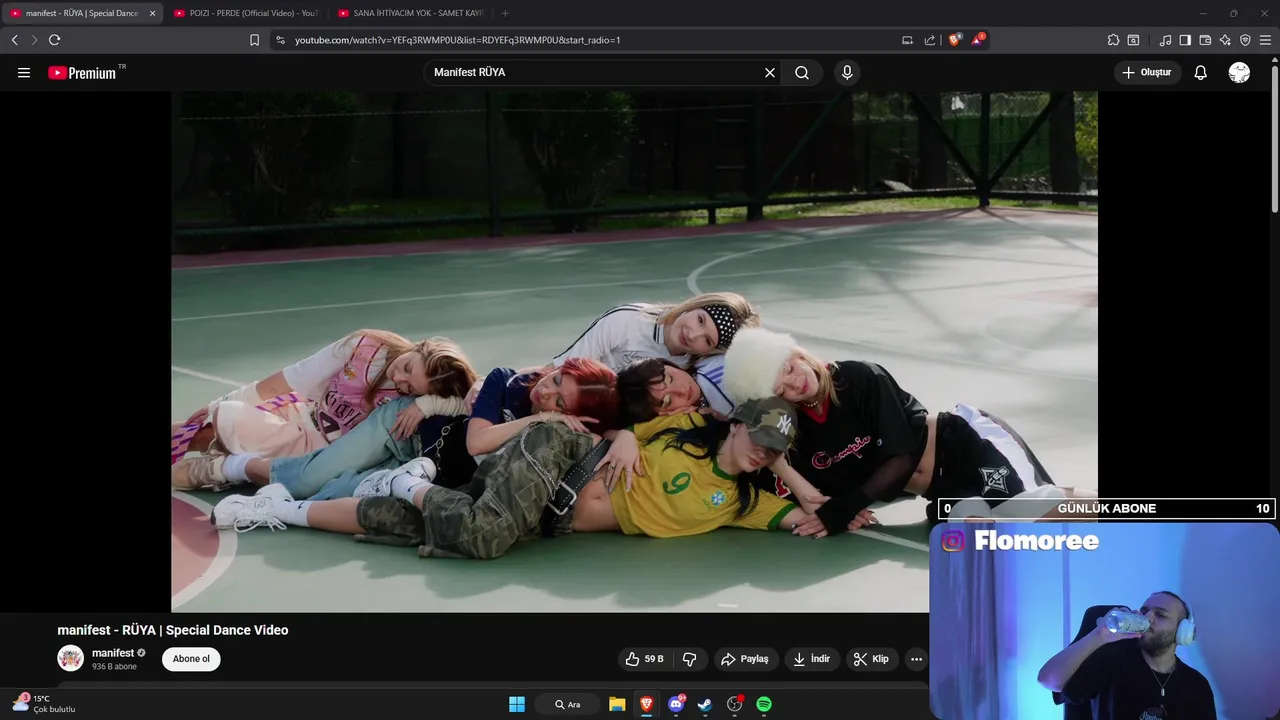The image size is (1280, 720).
Task: Open tab search icon next to extensions
Action: (1133, 40)
